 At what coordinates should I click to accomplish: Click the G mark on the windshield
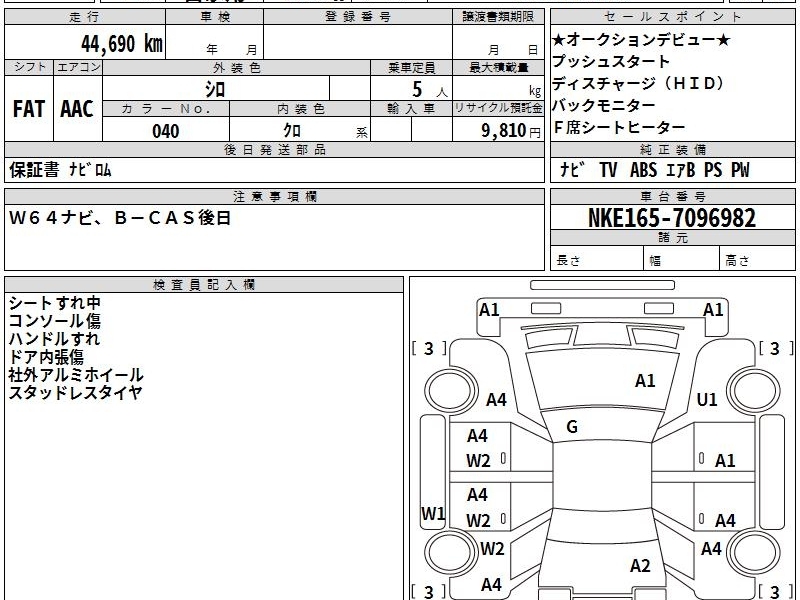click(x=572, y=427)
